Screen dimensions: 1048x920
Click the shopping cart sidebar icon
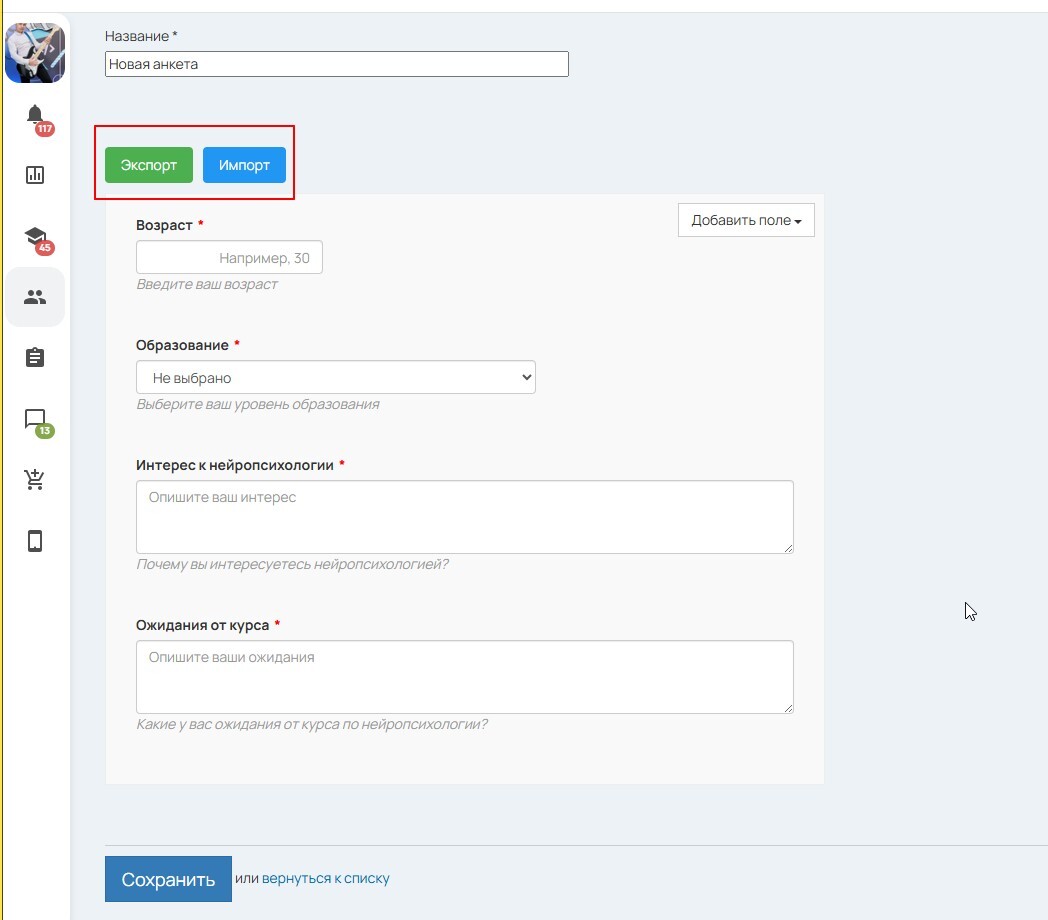[35, 480]
